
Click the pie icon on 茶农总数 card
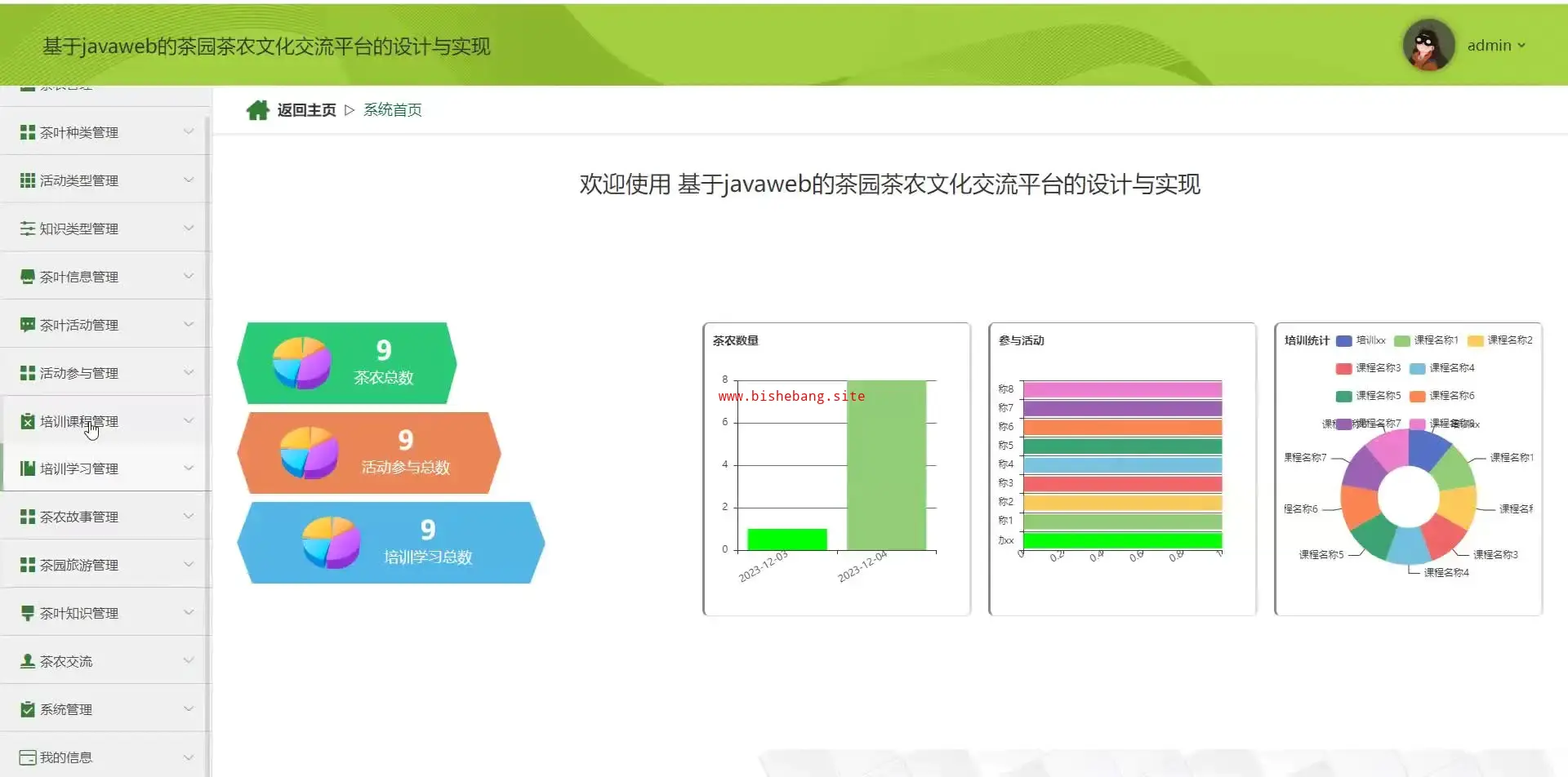coord(301,362)
